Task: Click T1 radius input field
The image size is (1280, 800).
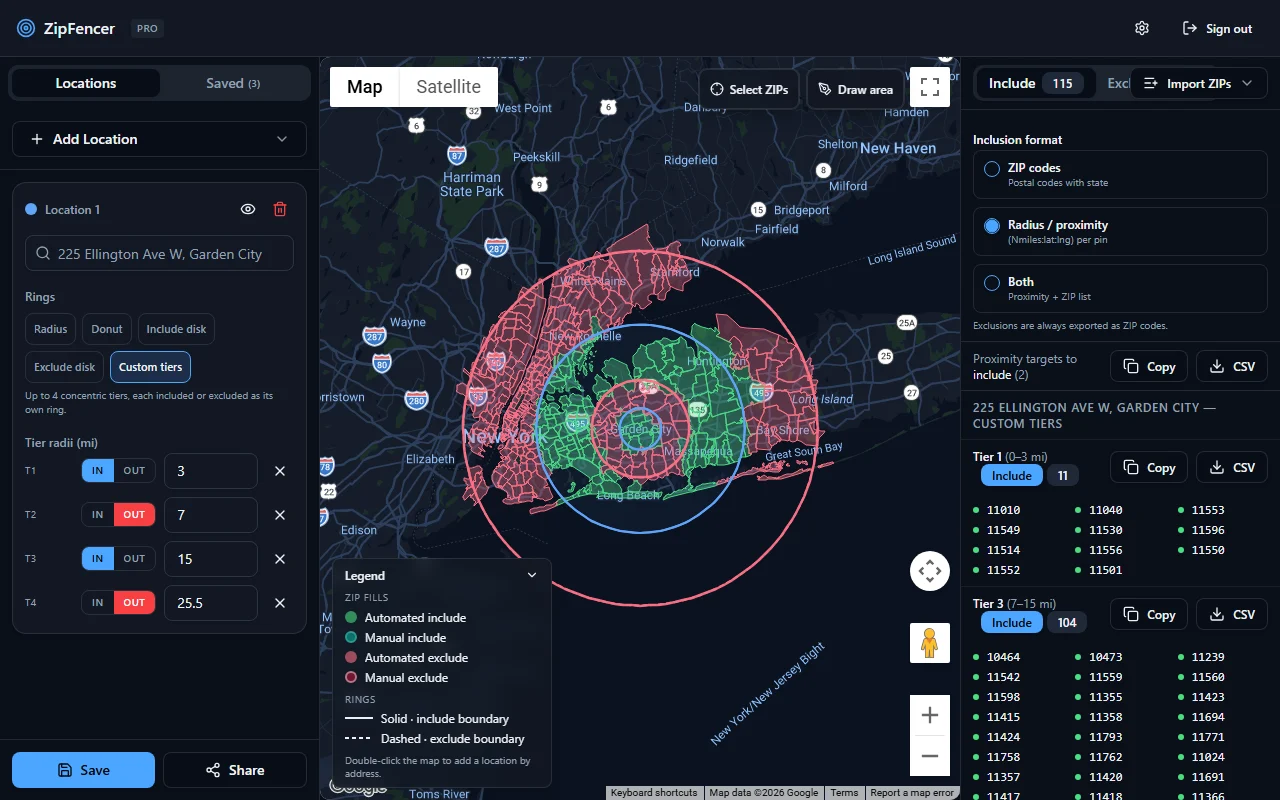Action: 211,471
